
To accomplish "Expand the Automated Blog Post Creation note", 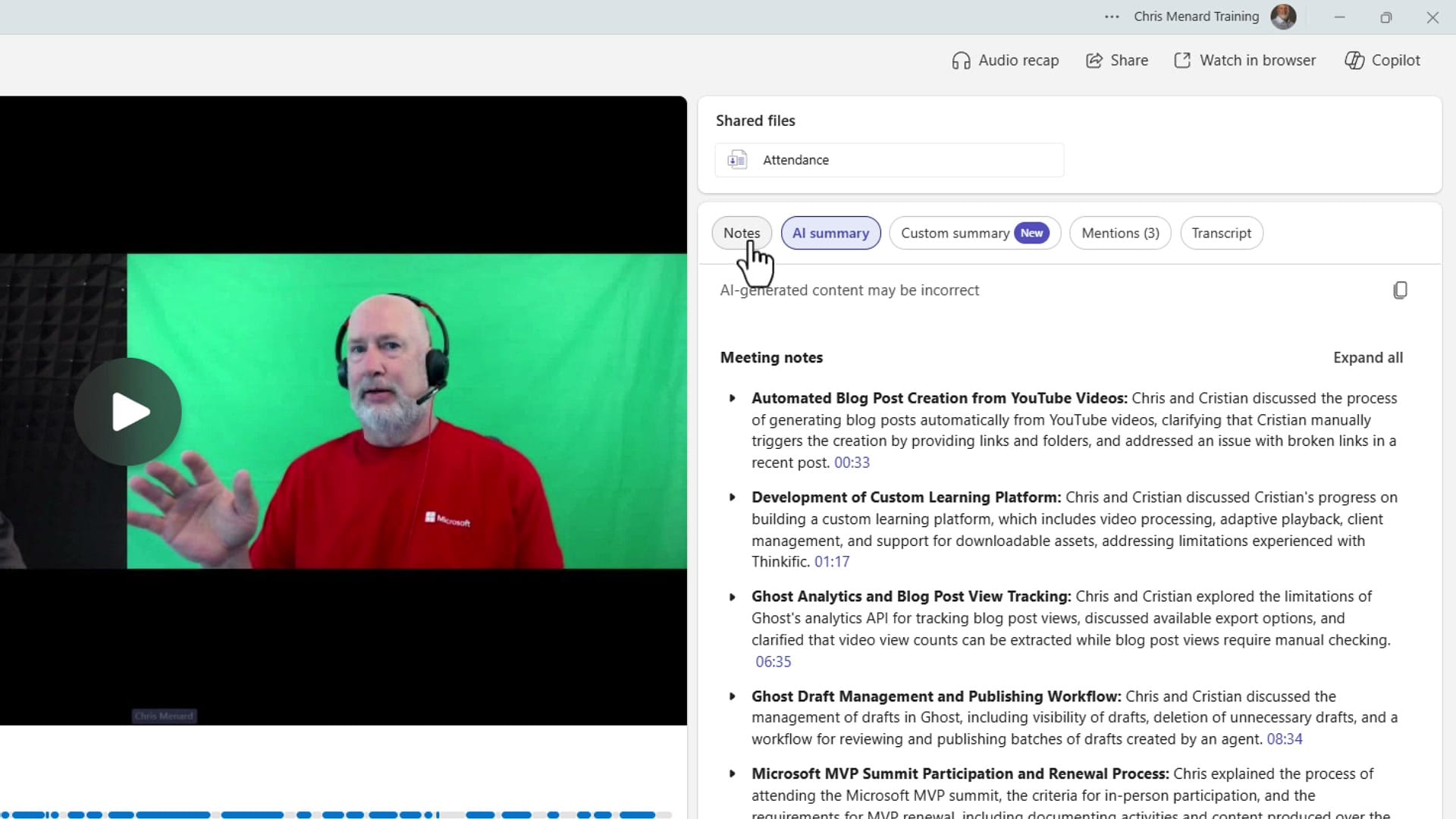I will pos(733,398).
